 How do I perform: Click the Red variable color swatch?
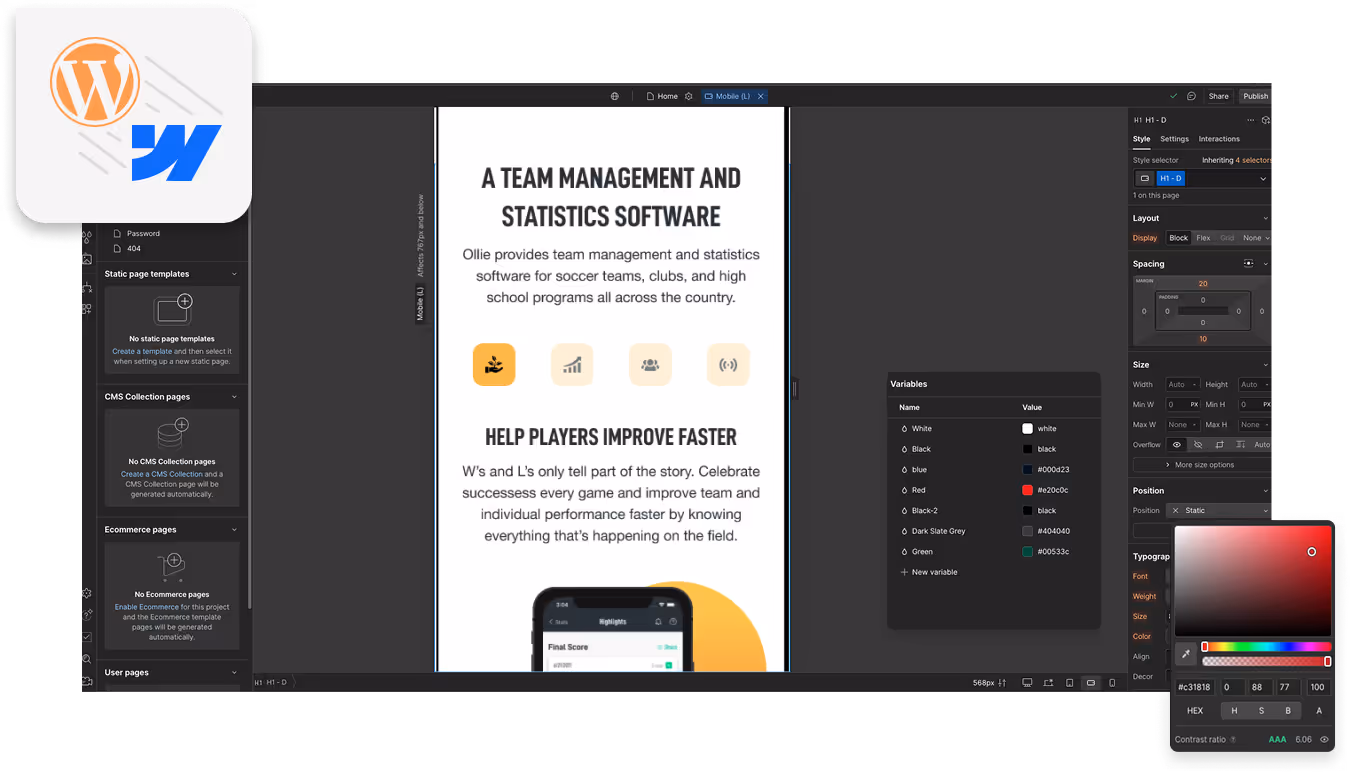(x=1027, y=490)
